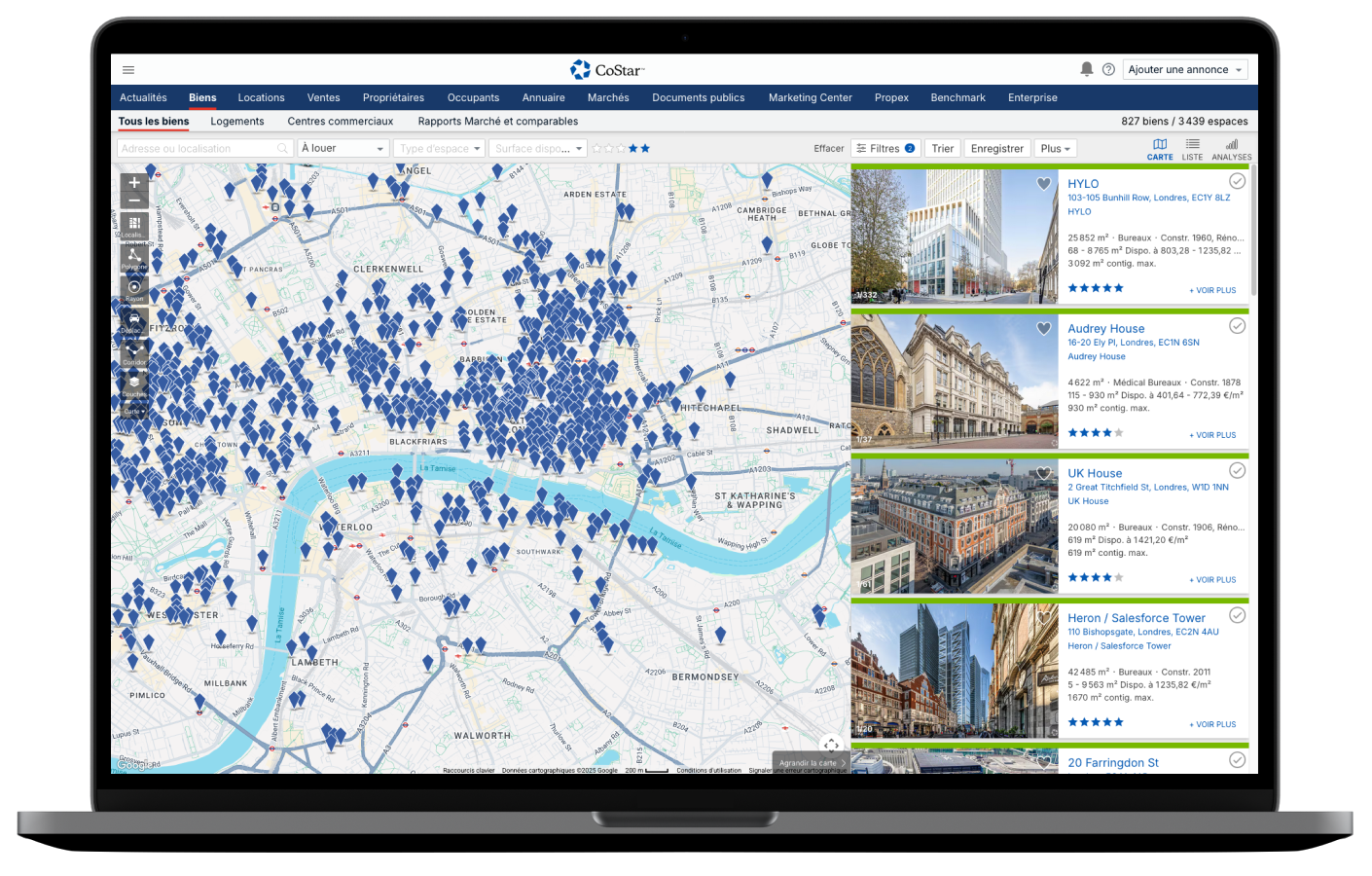The width and height of the screenshot is (1372, 876).
Task: Open the Type d'espace dropdown
Action: point(440,149)
